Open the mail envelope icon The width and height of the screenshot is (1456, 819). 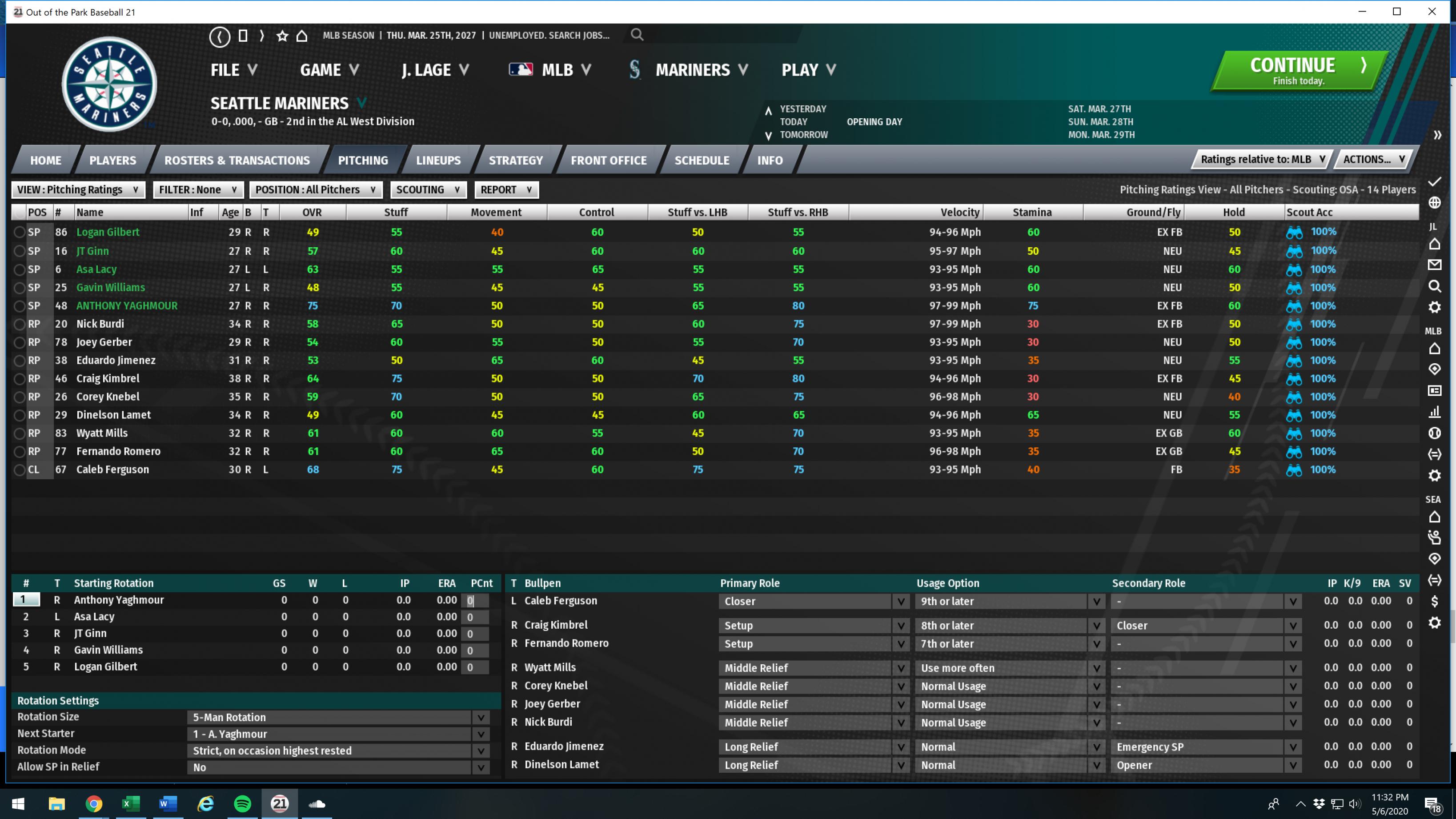(1435, 265)
